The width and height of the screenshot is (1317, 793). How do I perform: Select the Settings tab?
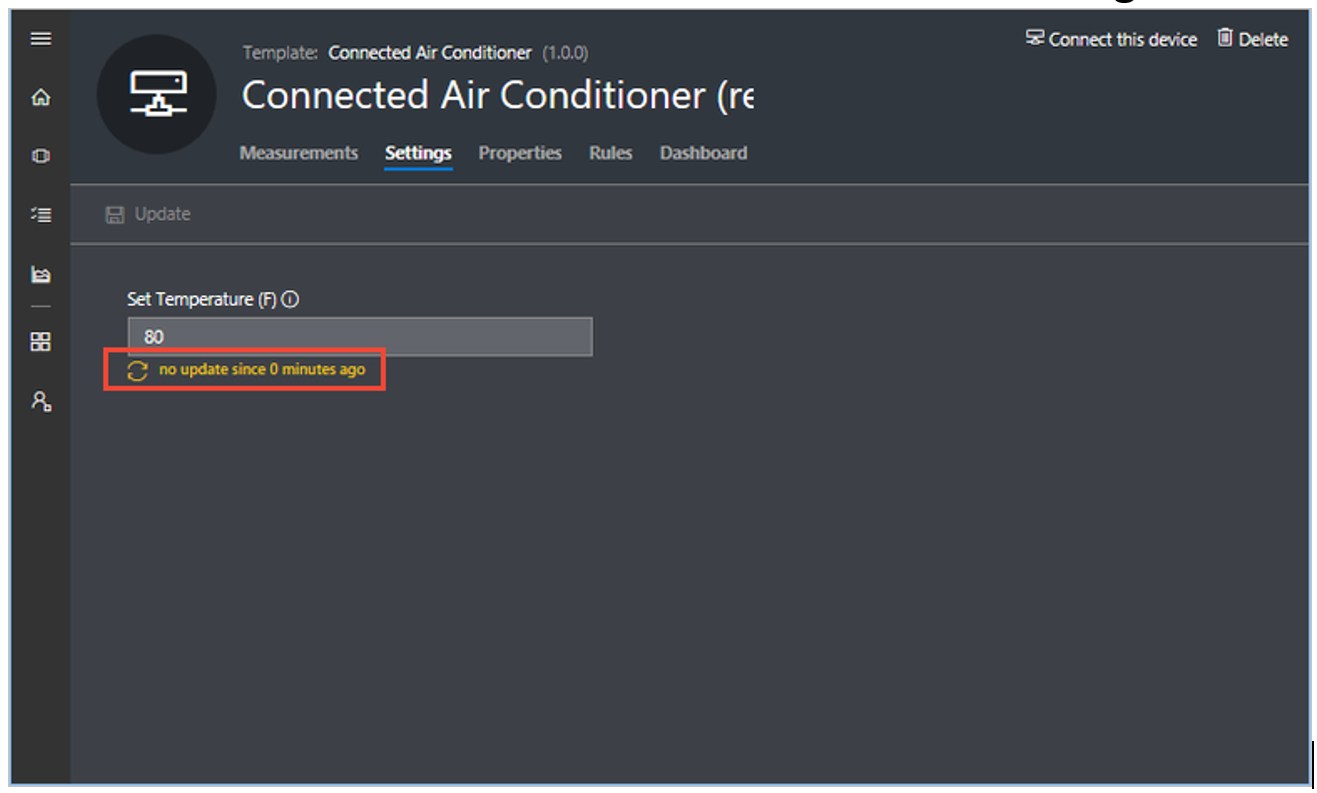click(x=418, y=153)
